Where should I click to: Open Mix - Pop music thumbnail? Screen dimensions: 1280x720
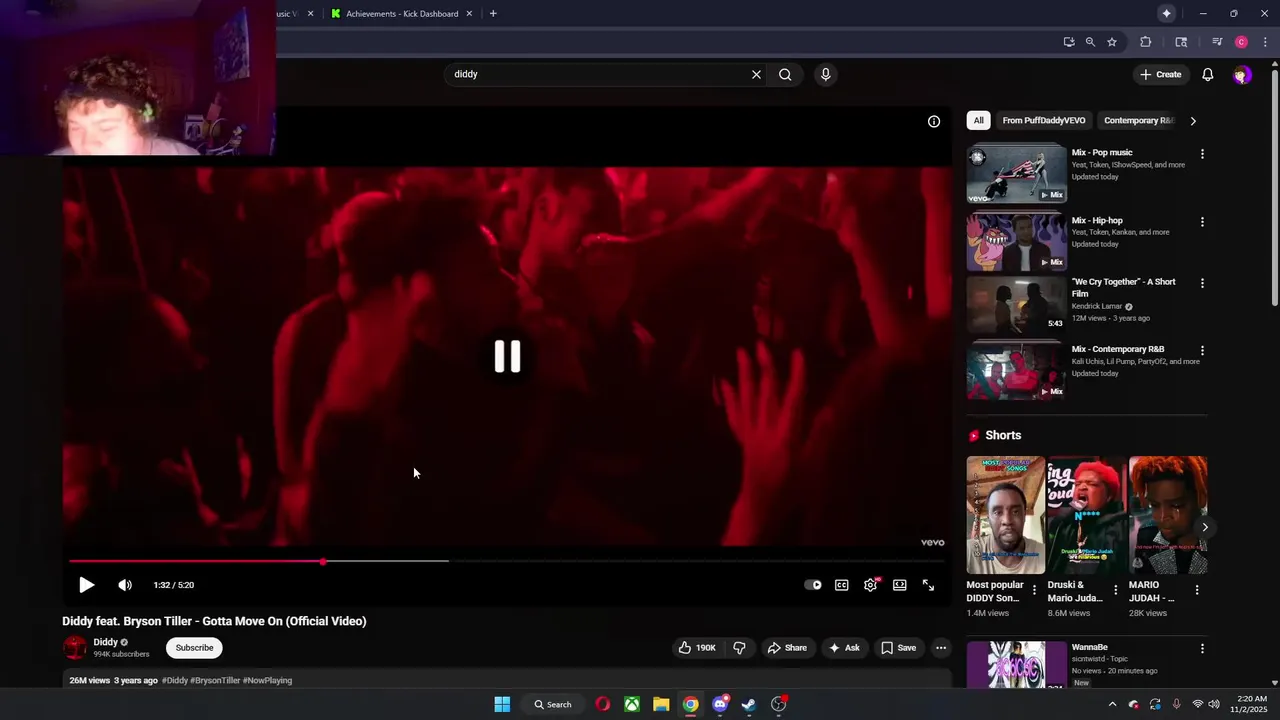(1016, 174)
